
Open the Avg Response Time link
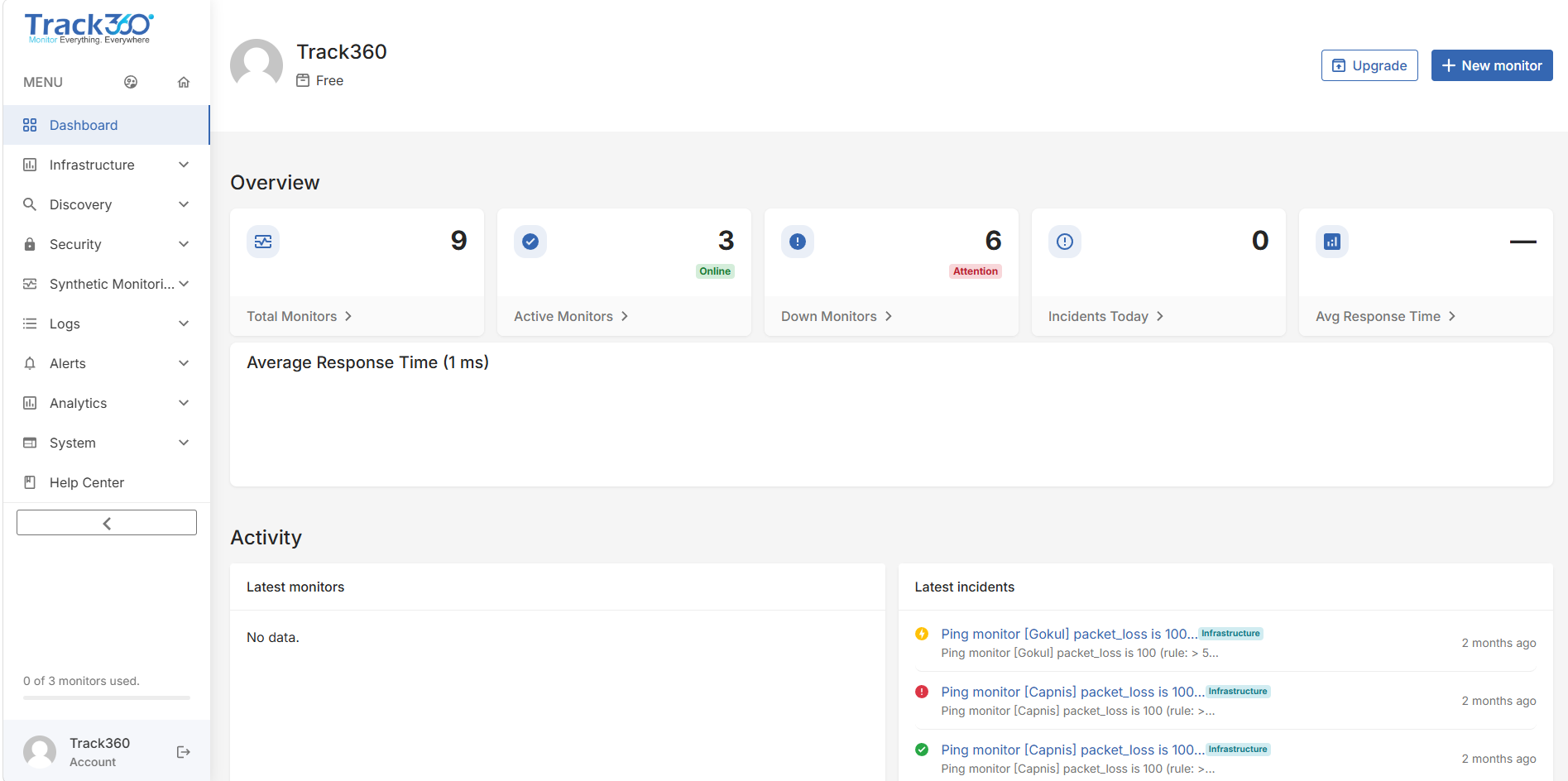tap(1386, 316)
